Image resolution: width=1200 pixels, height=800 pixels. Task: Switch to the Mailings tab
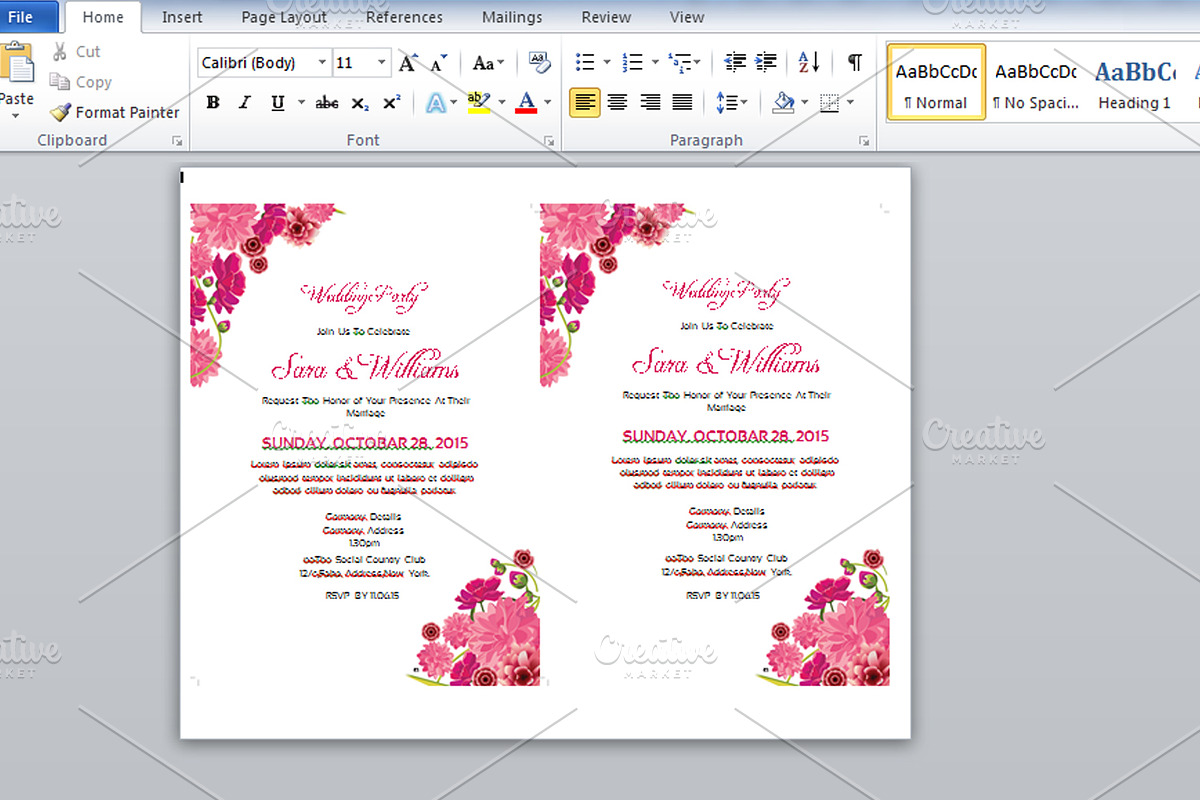click(512, 17)
